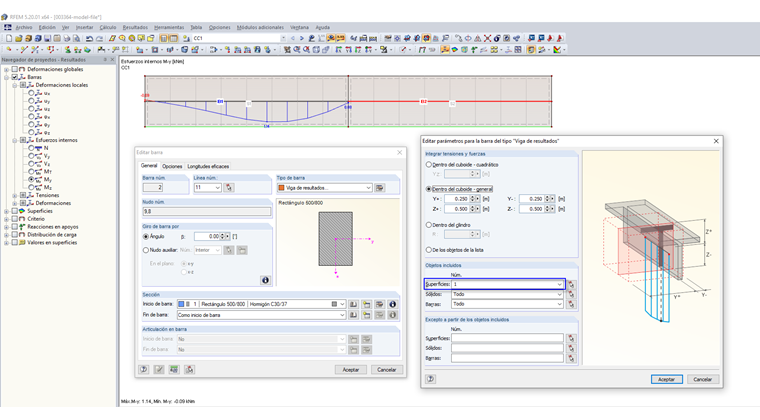Switch to the Longitudes eficaces tab

208,166
